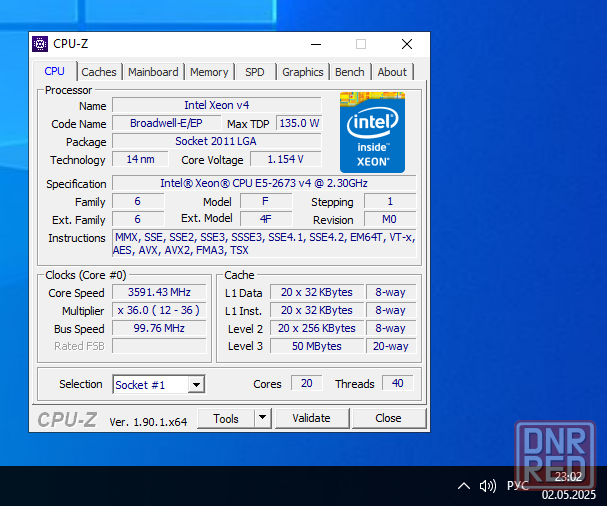
Task: Expand the Socket #1 selection dropdown
Action: (x=196, y=384)
